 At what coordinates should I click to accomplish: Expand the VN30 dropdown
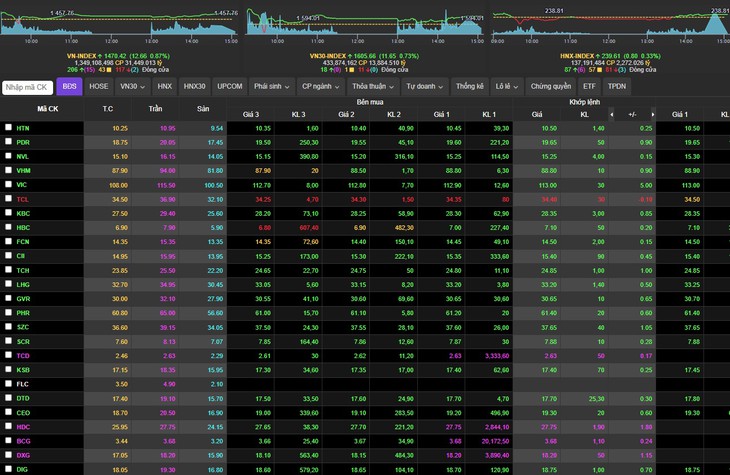coord(132,87)
